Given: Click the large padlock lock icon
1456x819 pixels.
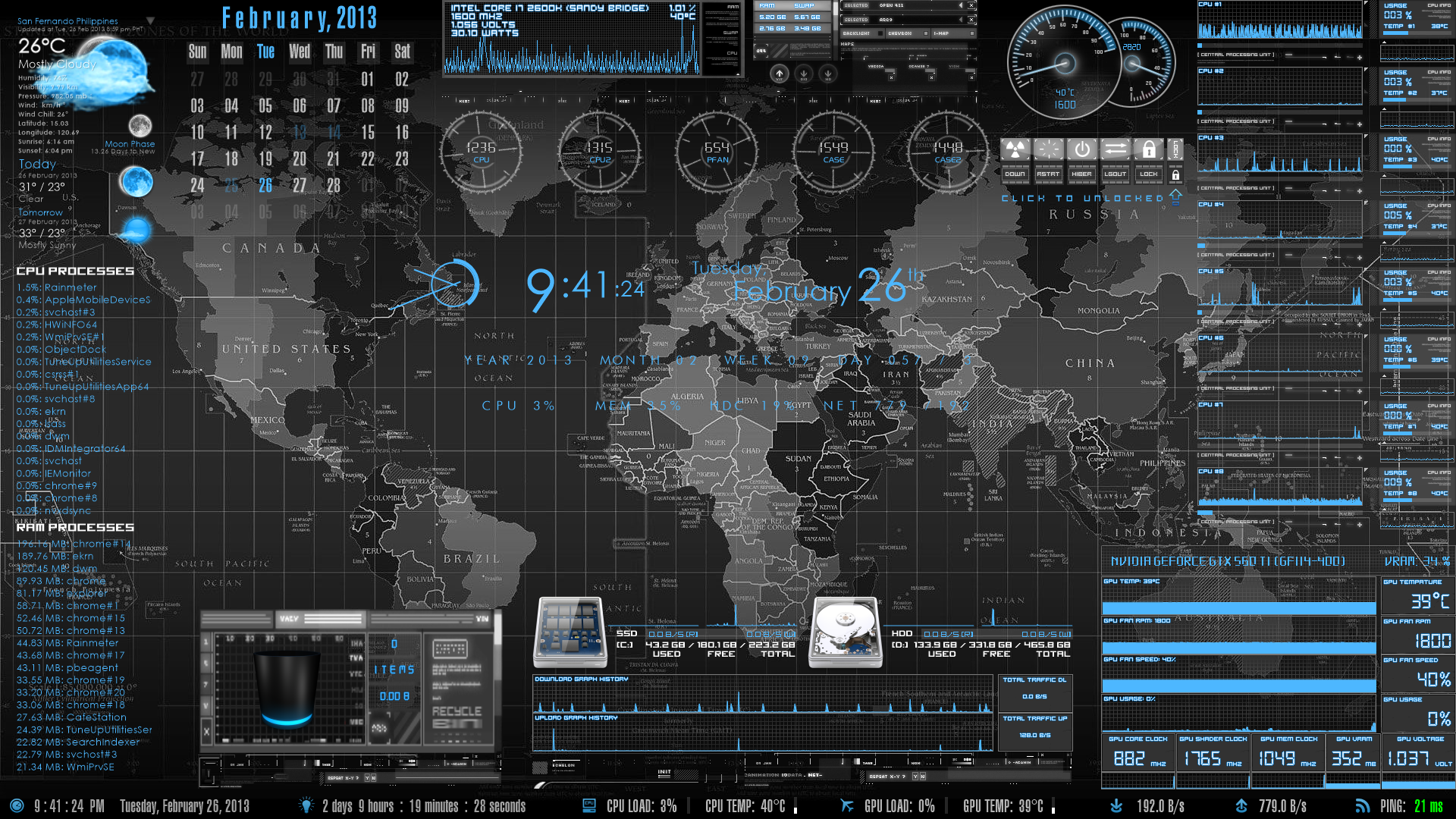Looking at the screenshot, I should point(1148,149).
